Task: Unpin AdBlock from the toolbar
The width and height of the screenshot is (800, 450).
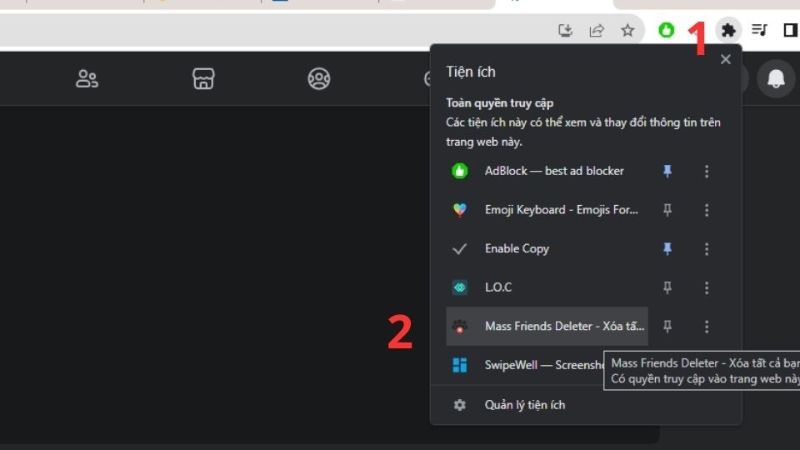Action: pyautogui.click(x=667, y=171)
